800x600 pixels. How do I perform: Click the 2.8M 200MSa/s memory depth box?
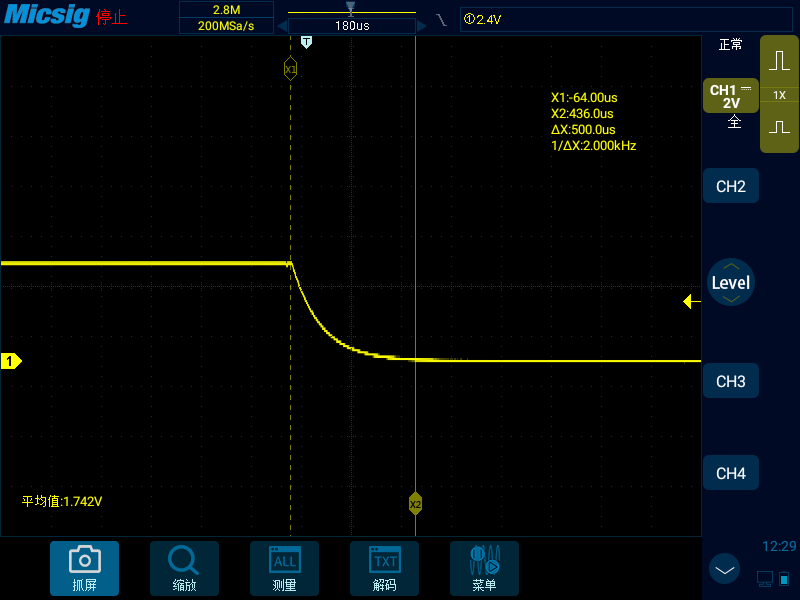click(226, 17)
